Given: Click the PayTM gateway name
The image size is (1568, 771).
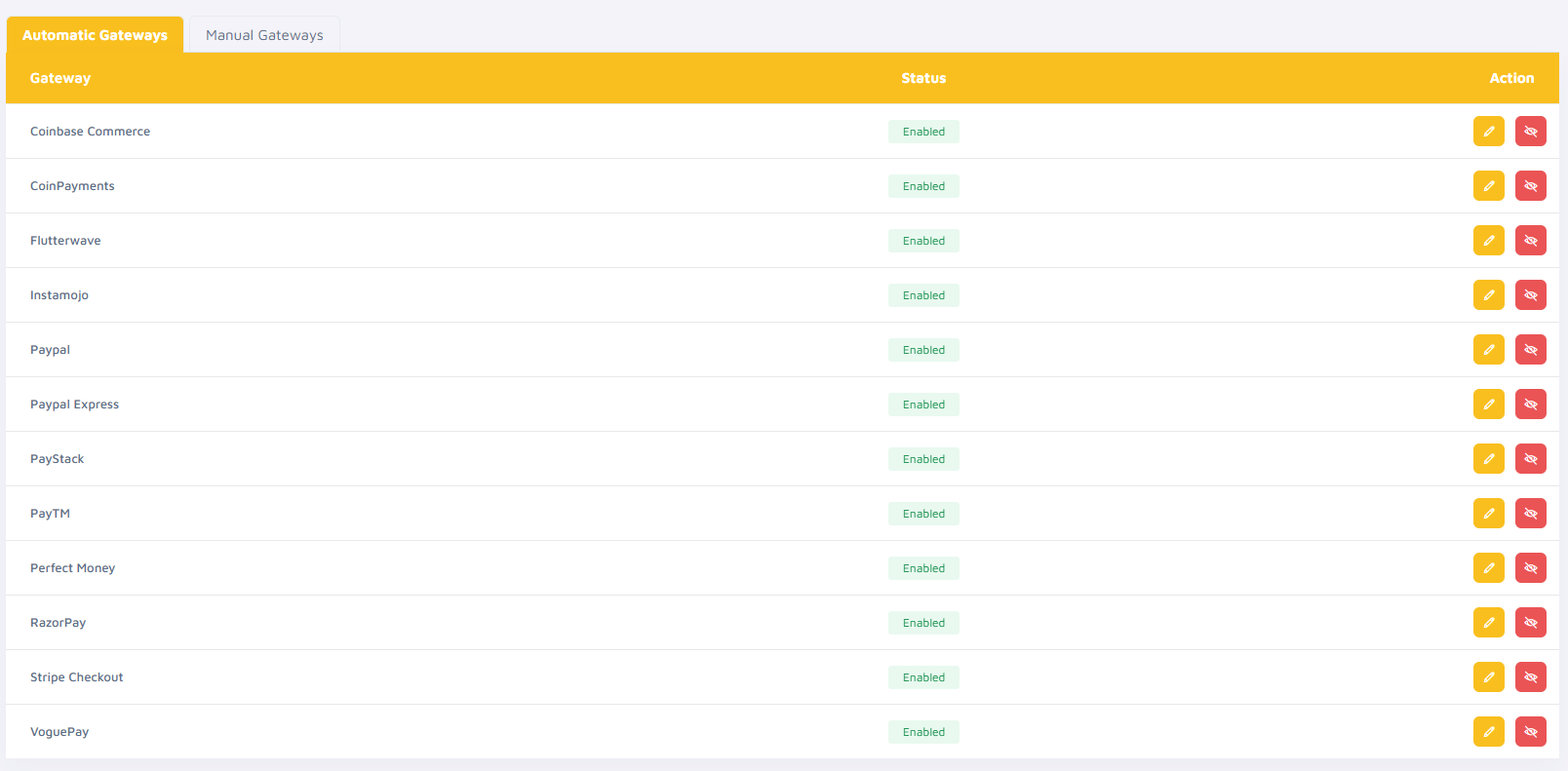Looking at the screenshot, I should 50,514.
